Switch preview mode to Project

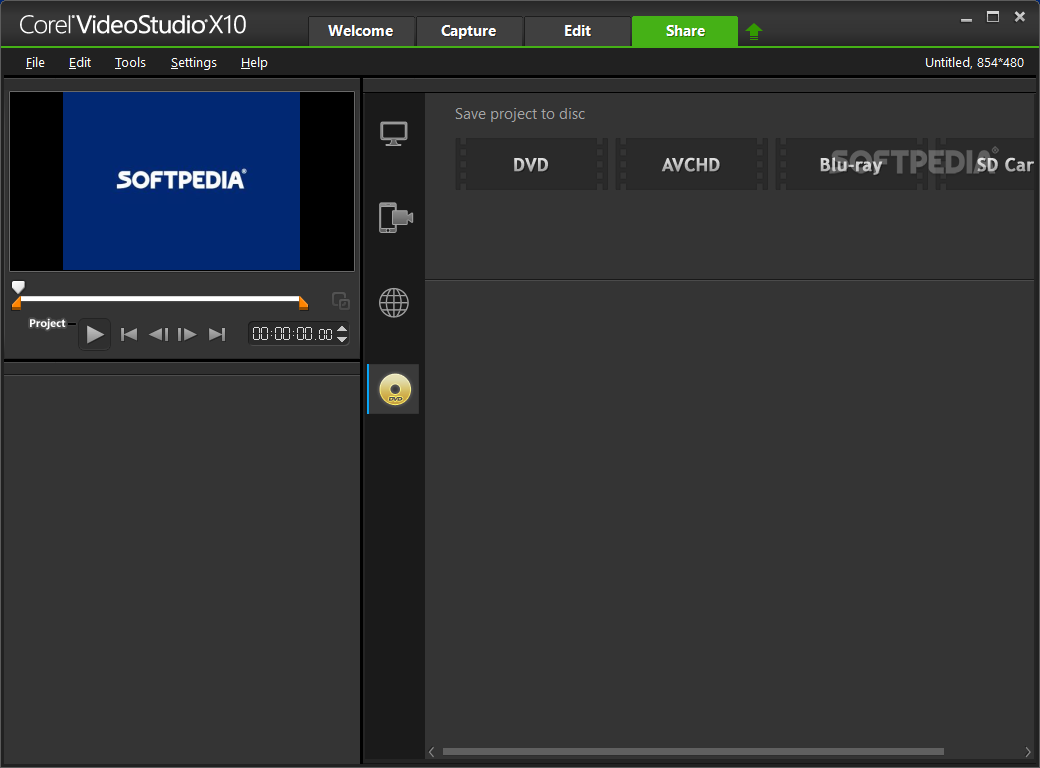[47, 323]
